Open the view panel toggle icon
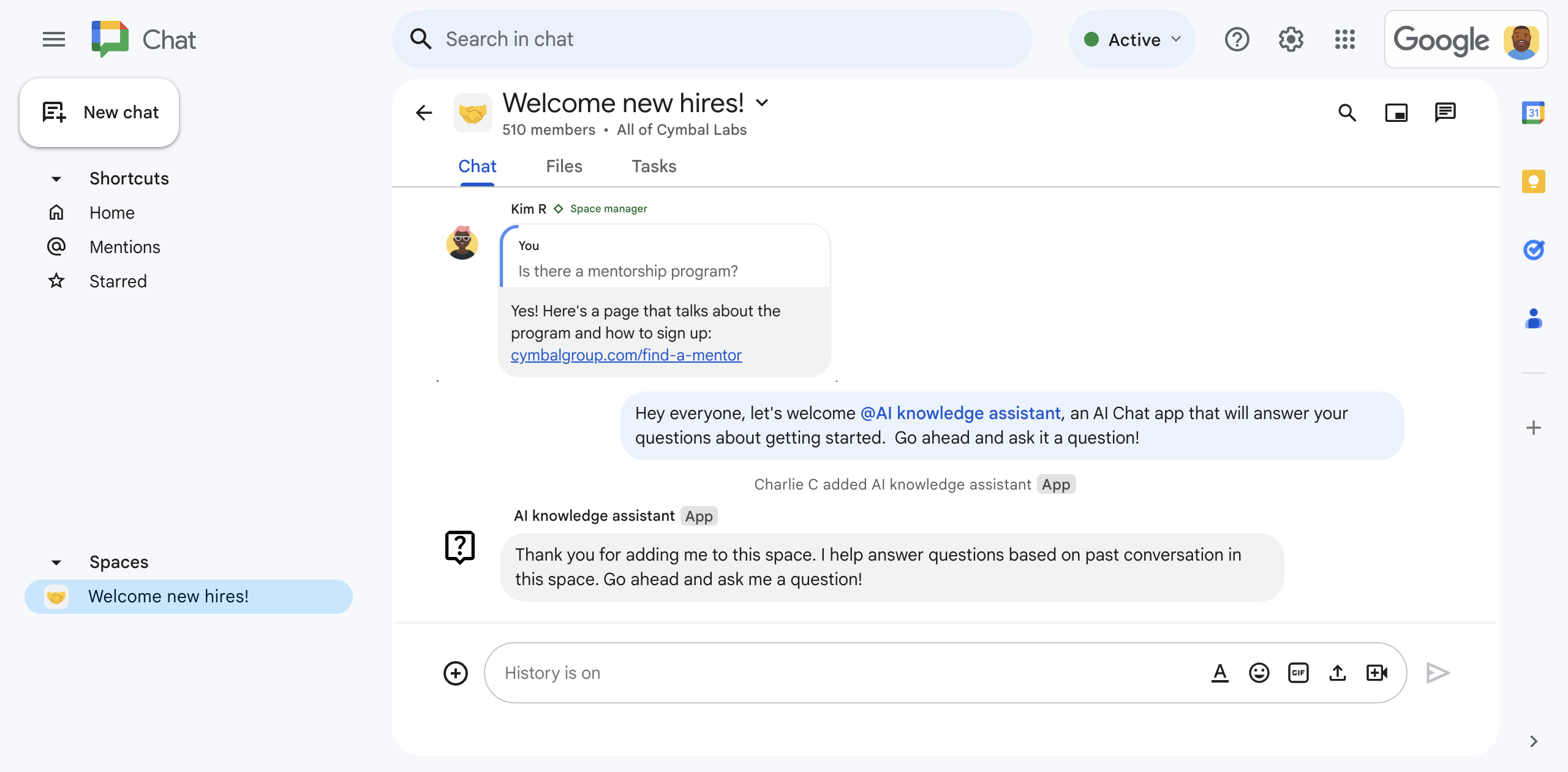 pos(1397,112)
